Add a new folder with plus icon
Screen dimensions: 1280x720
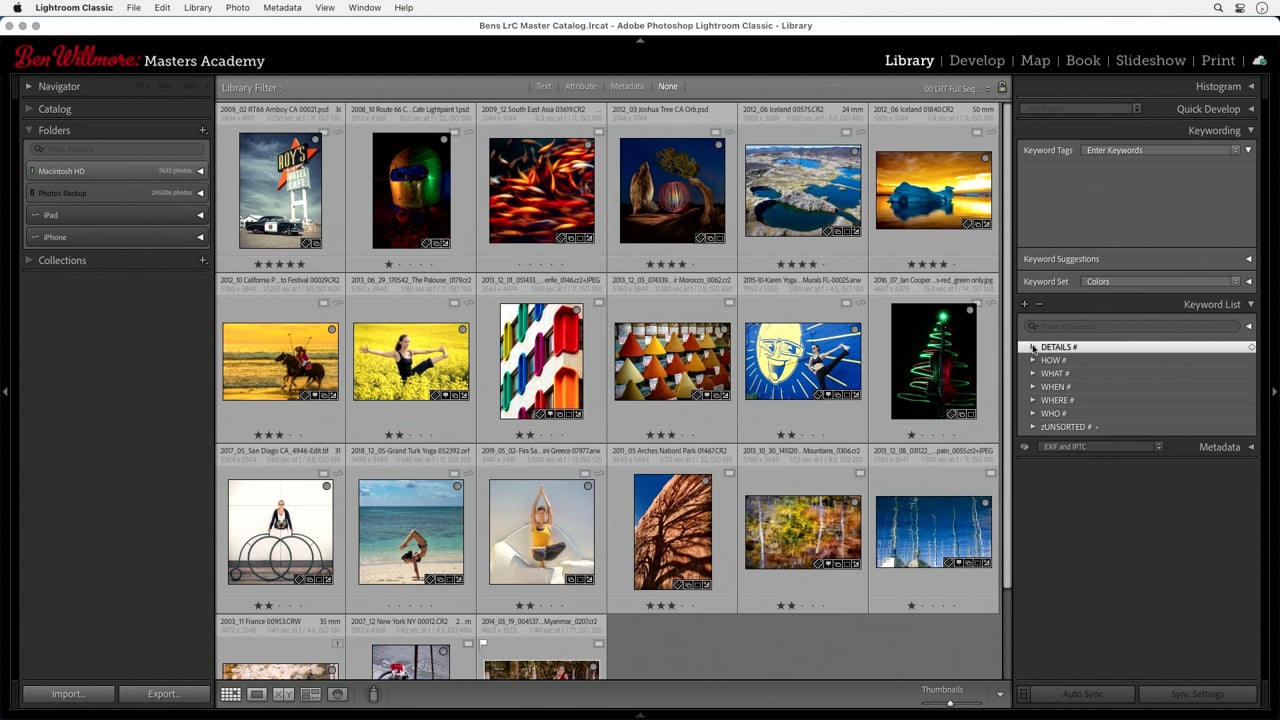(203, 130)
